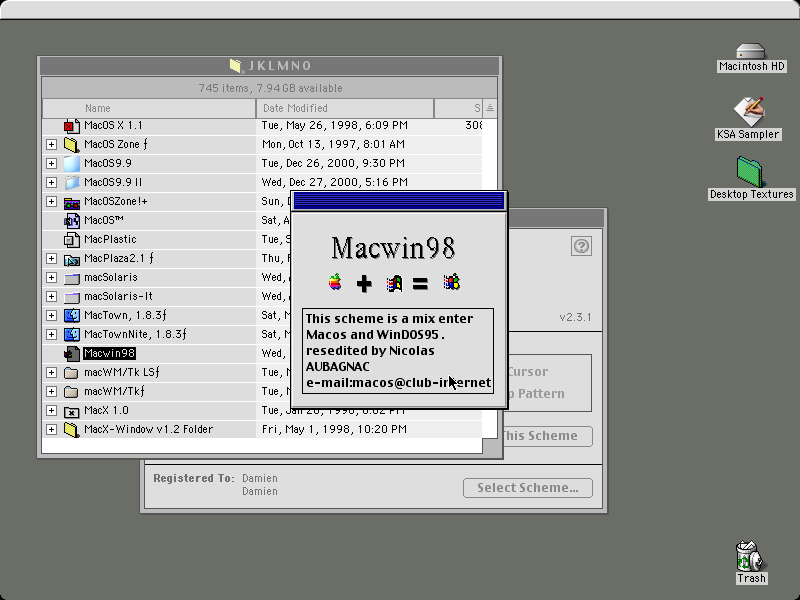Select the KSA Sampler desktop icon
Image resolution: width=800 pixels, height=600 pixels.
pos(748,111)
